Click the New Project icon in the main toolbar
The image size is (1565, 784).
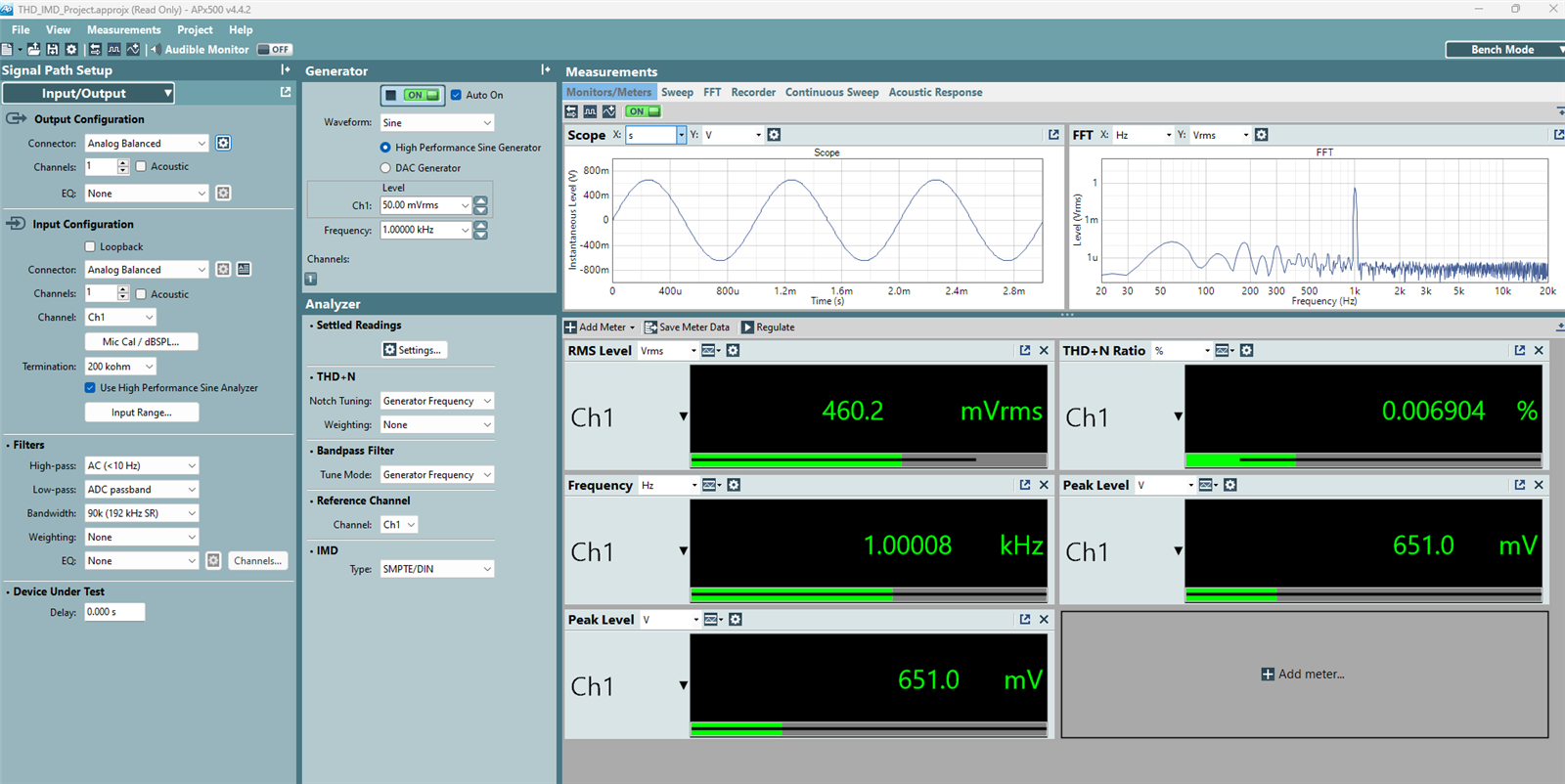coord(7,49)
